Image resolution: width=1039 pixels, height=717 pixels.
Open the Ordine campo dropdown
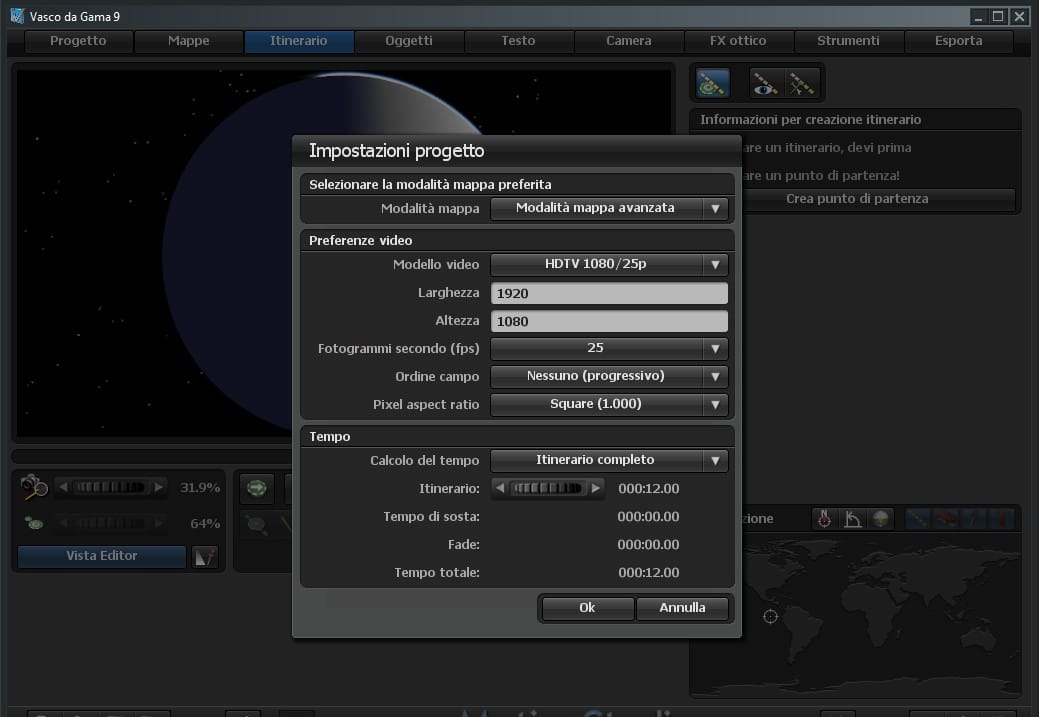(609, 376)
